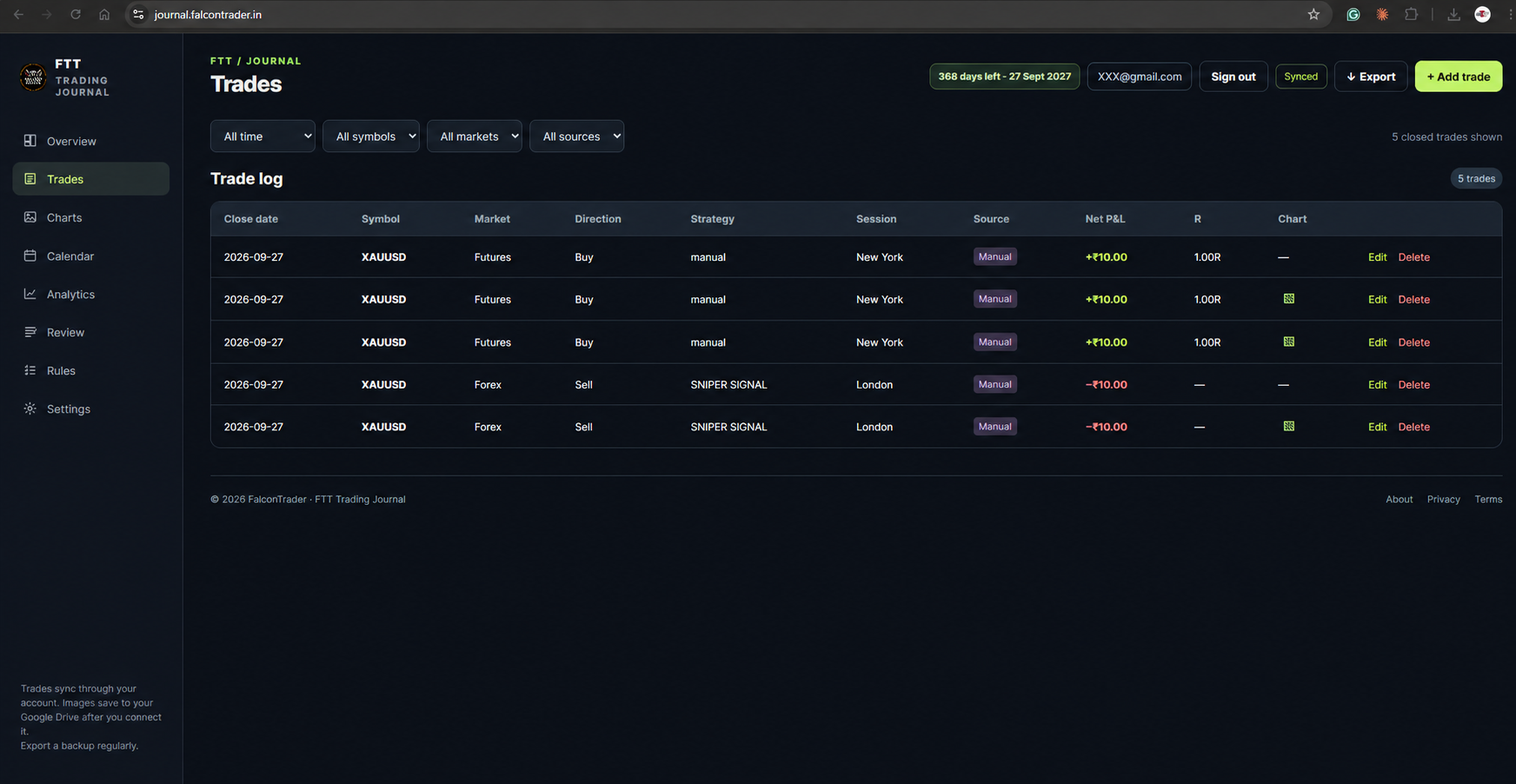
Task: Click the Session column header
Action: (x=876, y=219)
